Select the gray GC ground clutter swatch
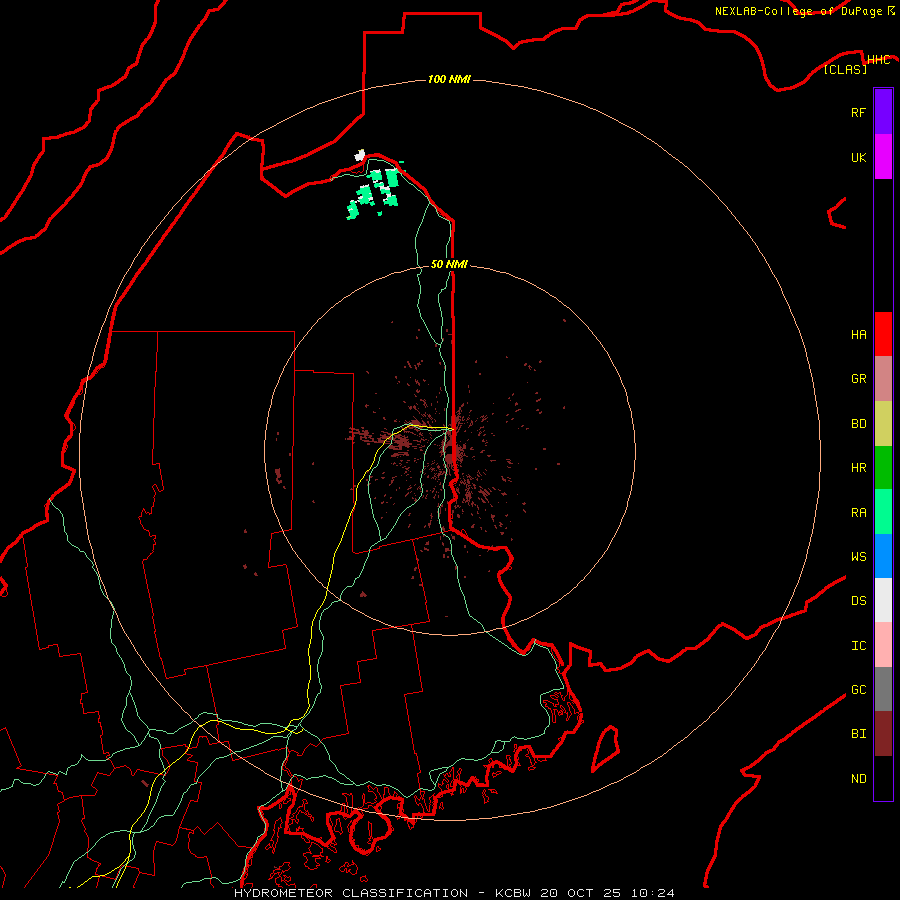900x900 pixels. (x=883, y=689)
